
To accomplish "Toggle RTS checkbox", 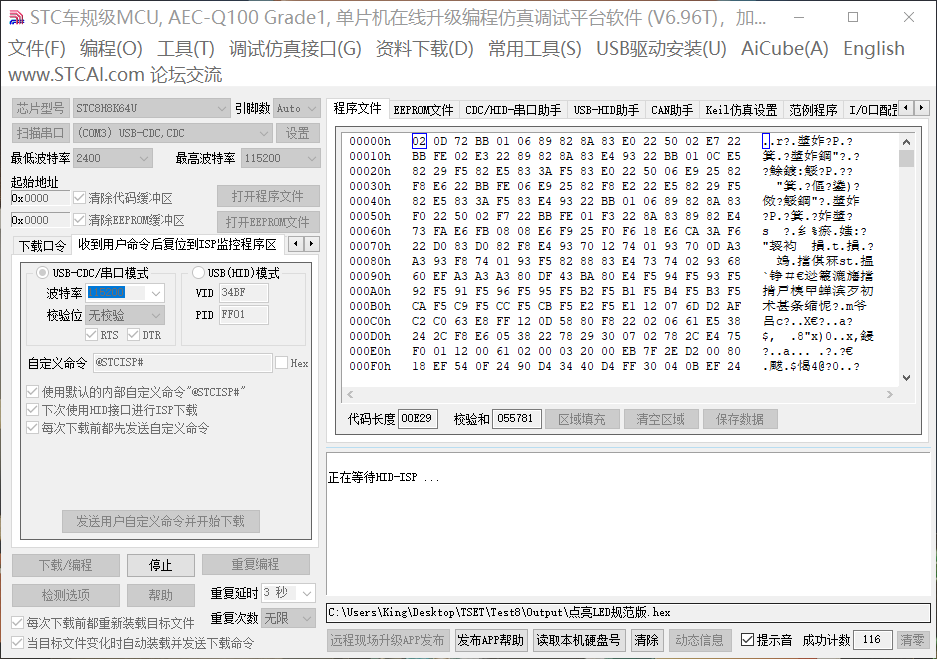I will pyautogui.click(x=91, y=335).
